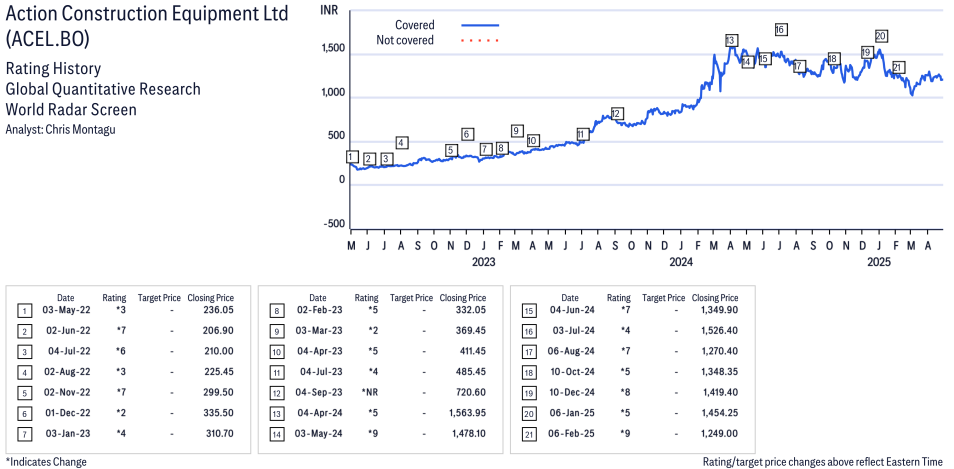The image size is (954, 469).
Task: Click the -500 y-axis label
Action: [334, 224]
